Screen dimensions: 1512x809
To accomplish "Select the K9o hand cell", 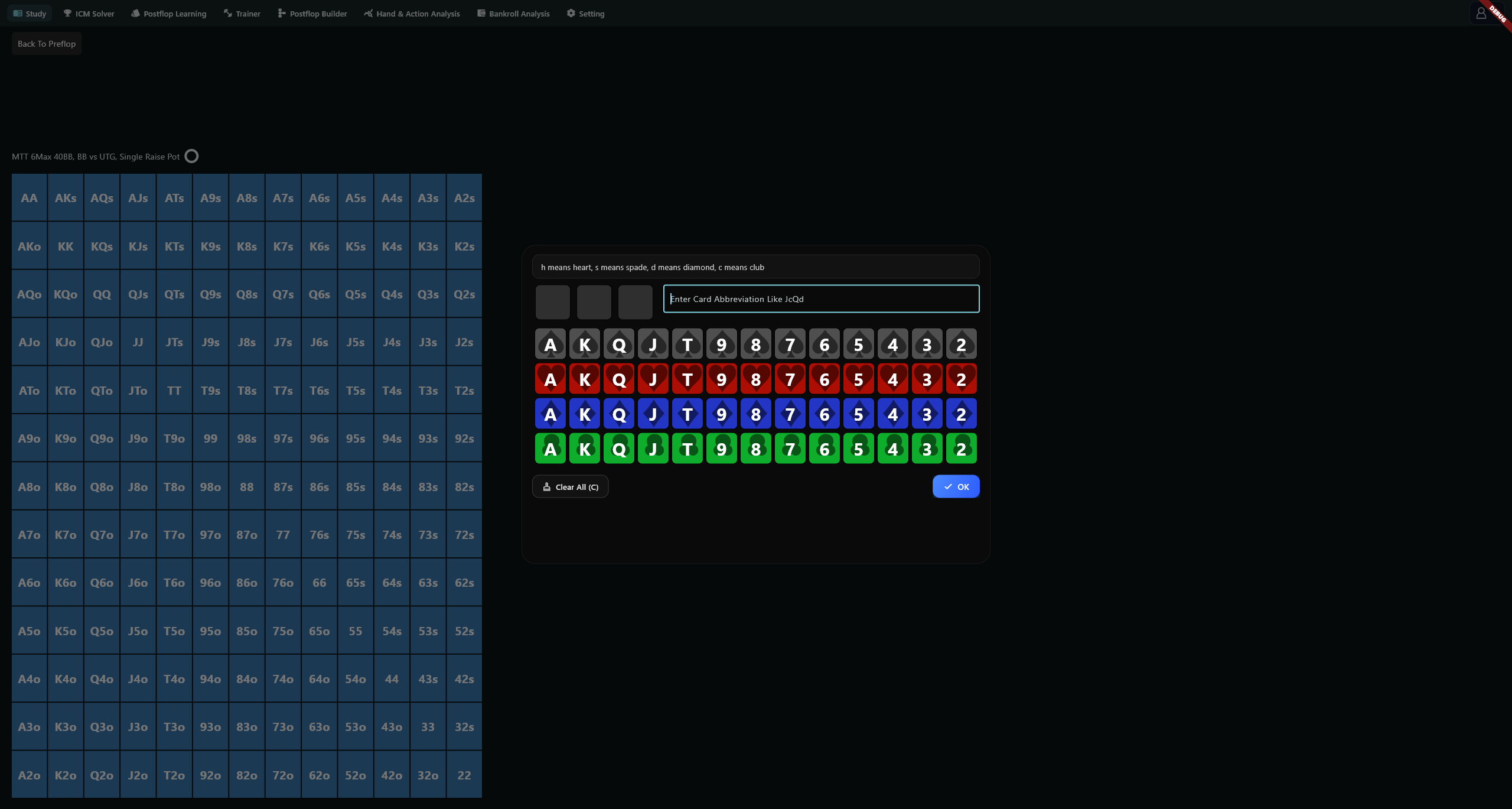I will coord(66,438).
